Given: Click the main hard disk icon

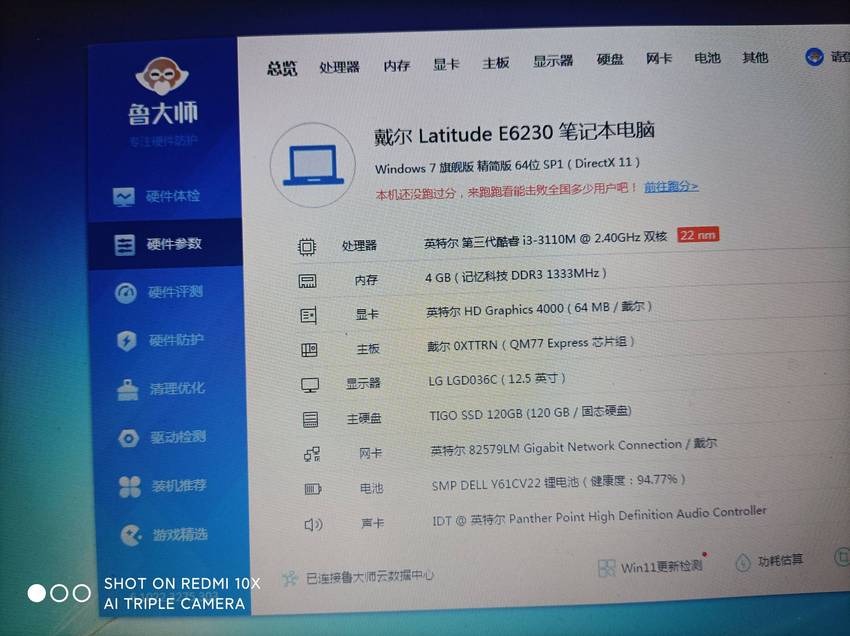Looking at the screenshot, I should pos(311,420).
